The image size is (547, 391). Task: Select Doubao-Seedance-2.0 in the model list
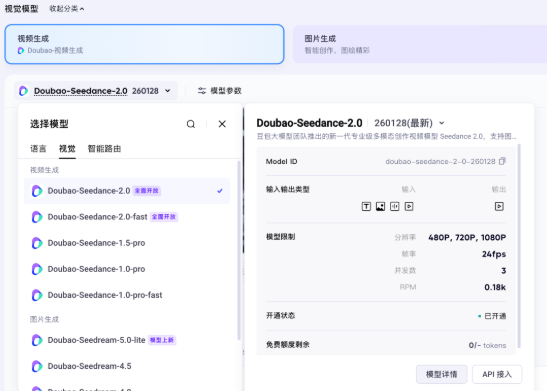127,191
